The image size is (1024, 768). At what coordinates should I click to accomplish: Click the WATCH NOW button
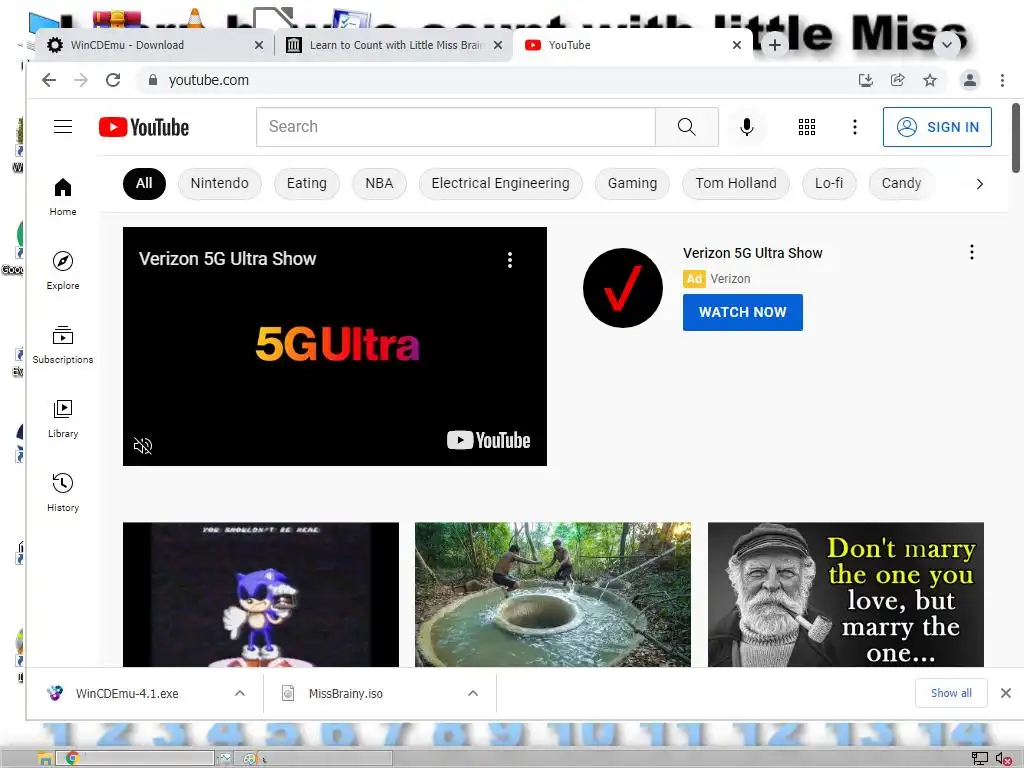coord(743,312)
